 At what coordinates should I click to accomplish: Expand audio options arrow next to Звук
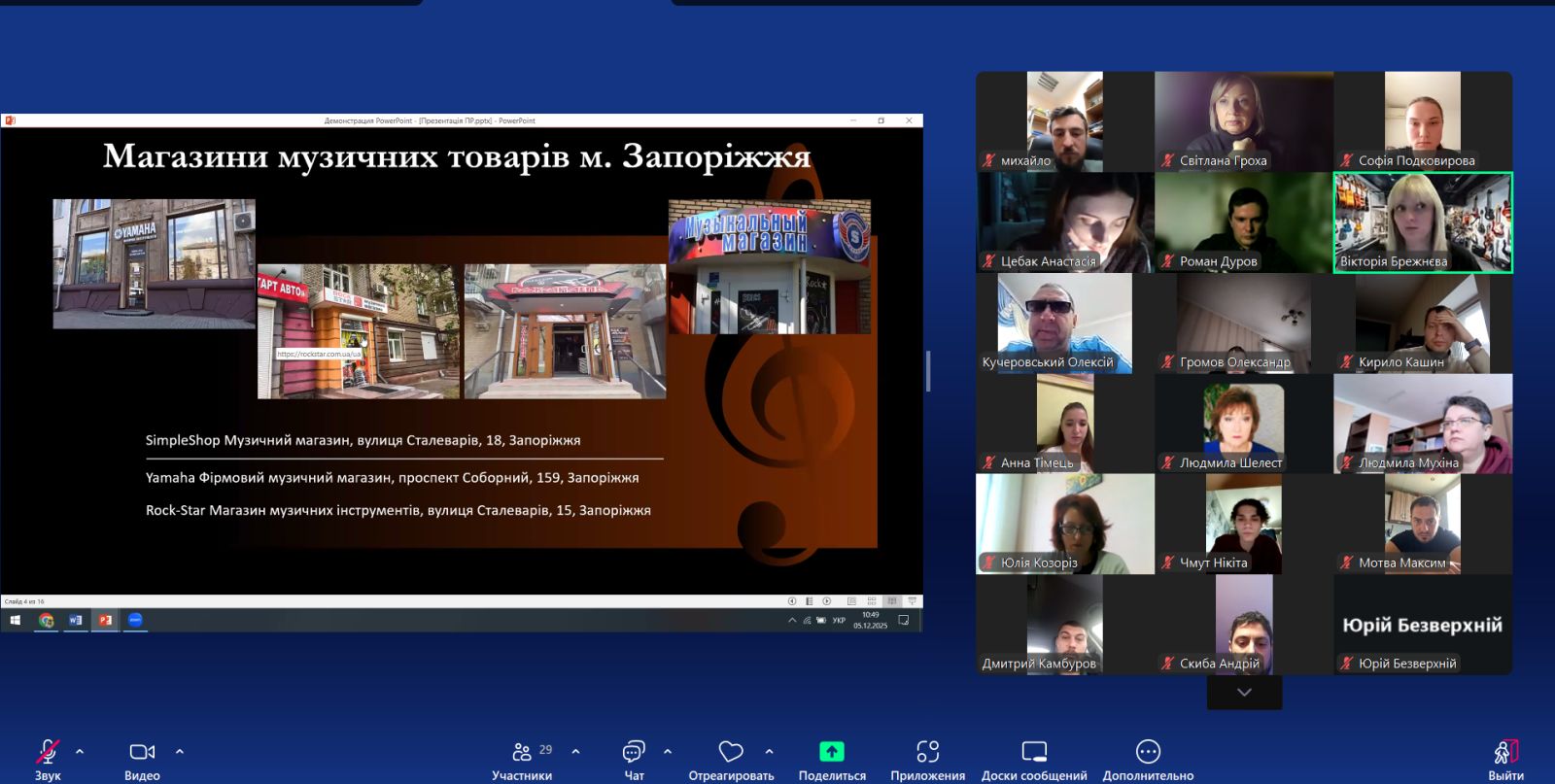tap(80, 751)
